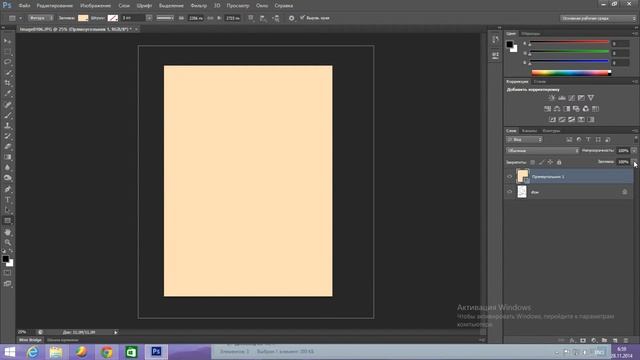Open the blend mode dropdown
The image size is (640, 360).
tap(542, 151)
